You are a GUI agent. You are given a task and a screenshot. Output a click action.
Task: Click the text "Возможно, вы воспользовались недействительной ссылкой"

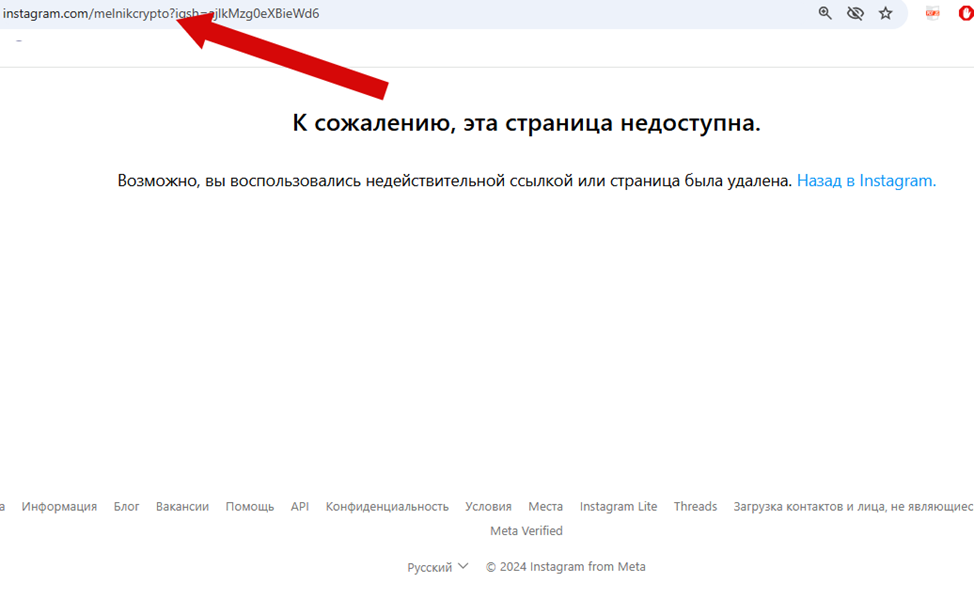tap(345, 181)
